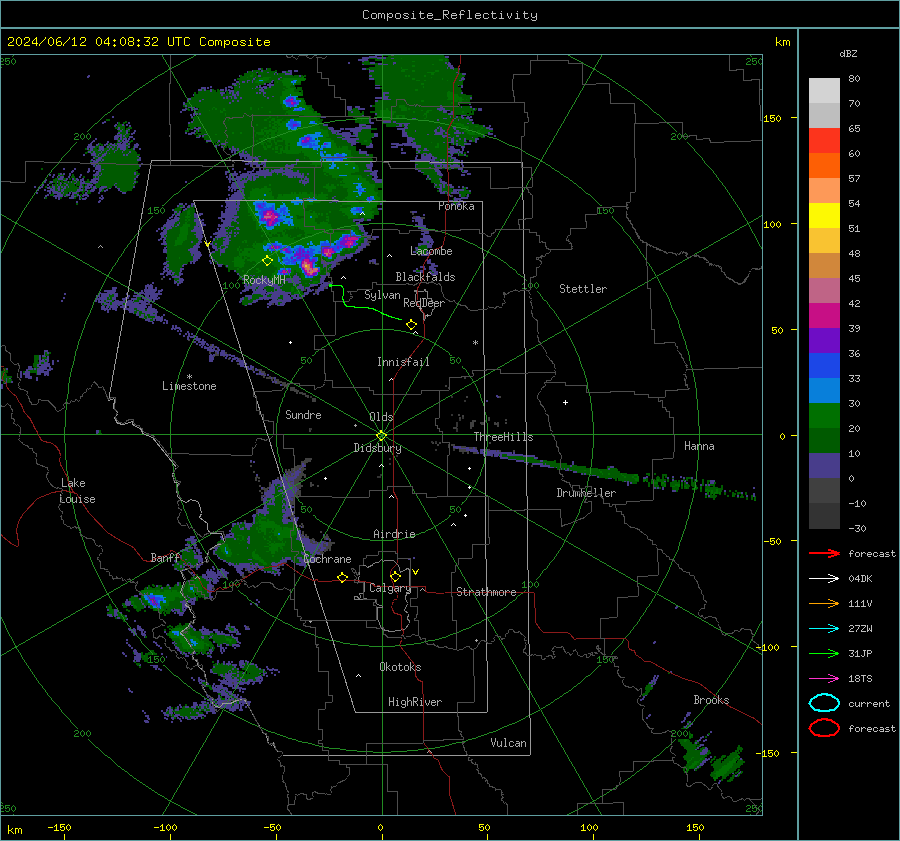Screen dimensions: 900x841
Task: Click the yellow diamond marker below RedDeer
Action: coord(412,325)
